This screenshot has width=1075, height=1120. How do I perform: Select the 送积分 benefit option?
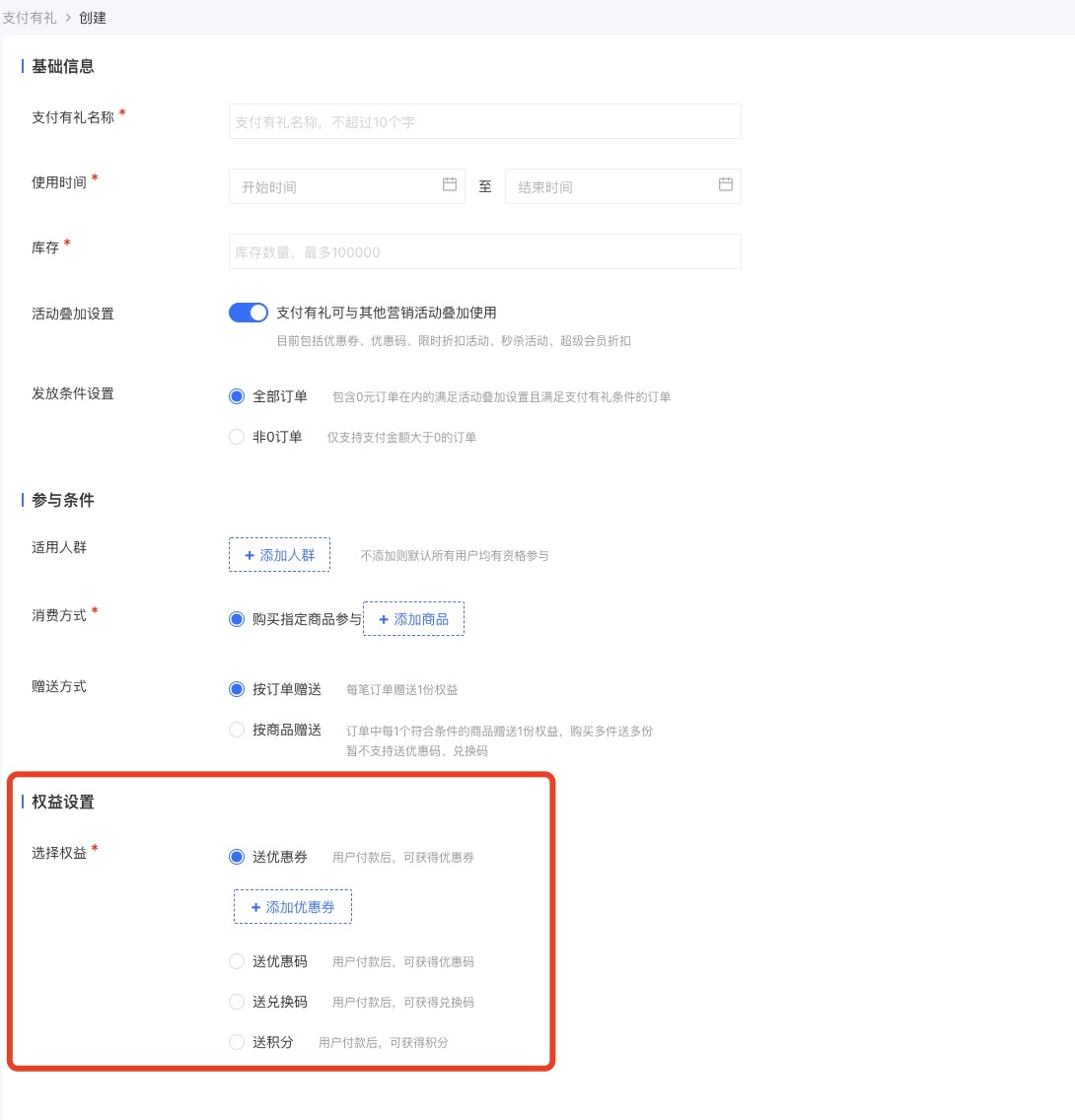point(237,1042)
